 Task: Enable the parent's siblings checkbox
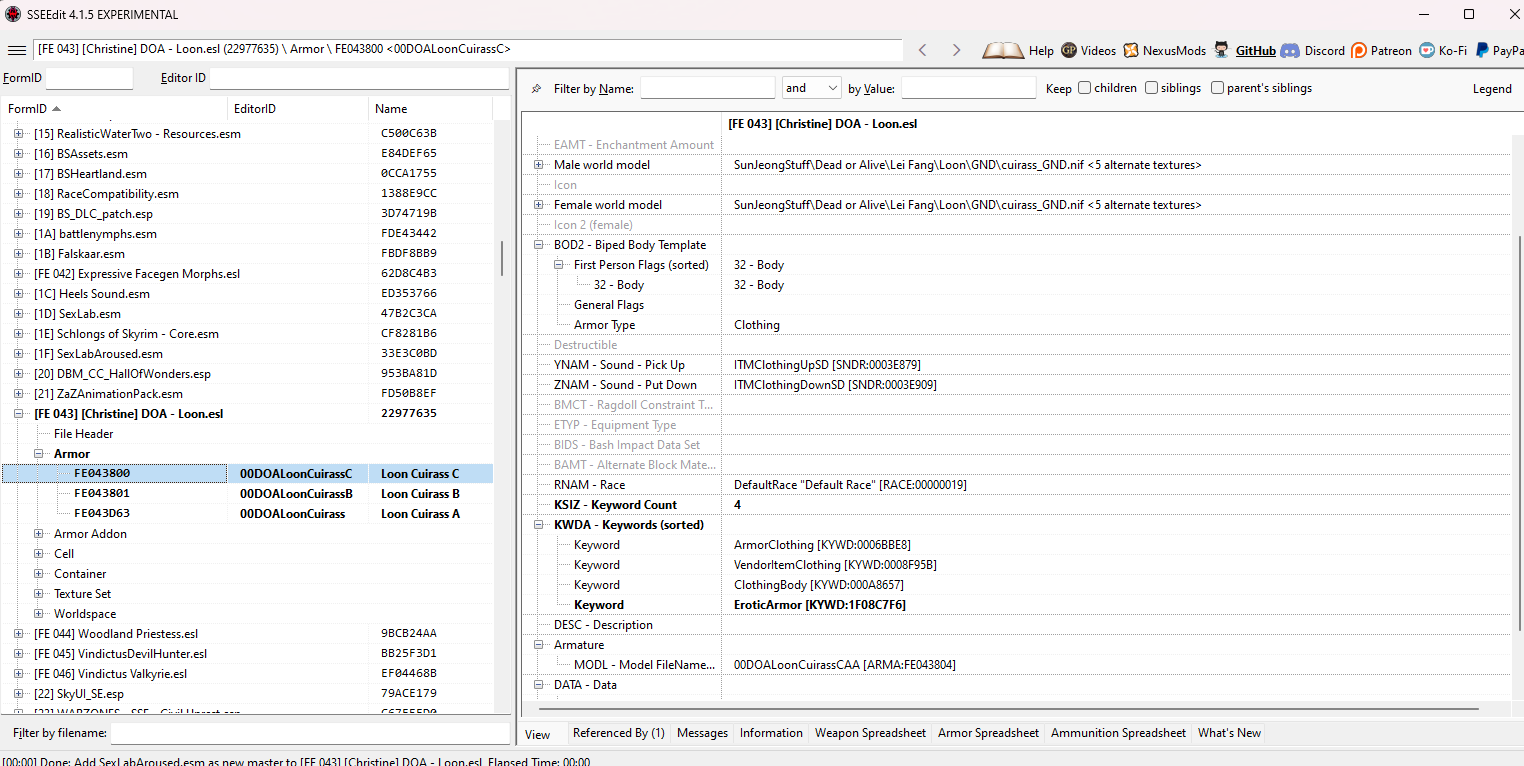coord(1217,88)
